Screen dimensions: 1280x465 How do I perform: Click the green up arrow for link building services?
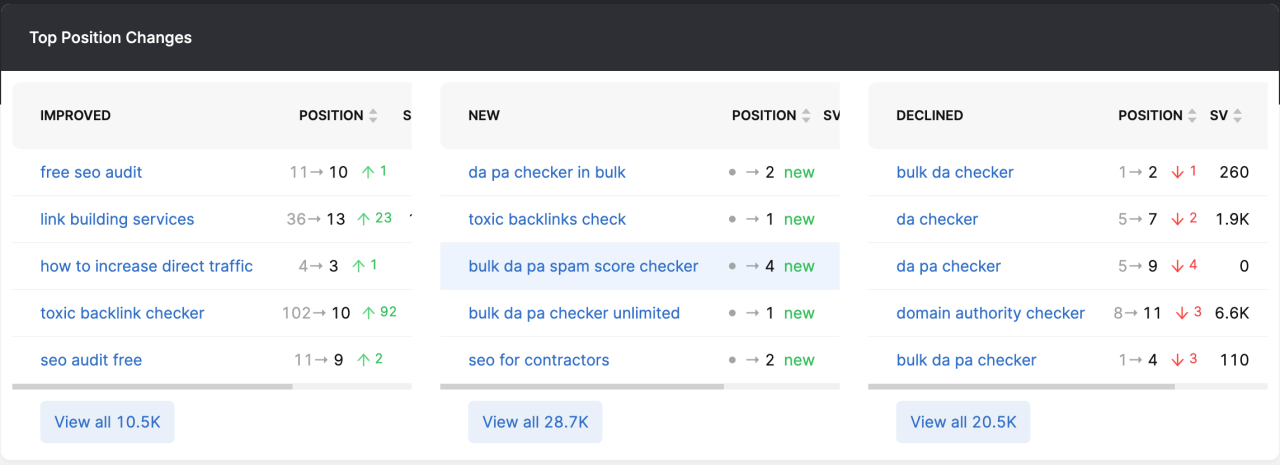pyautogui.click(x=364, y=219)
